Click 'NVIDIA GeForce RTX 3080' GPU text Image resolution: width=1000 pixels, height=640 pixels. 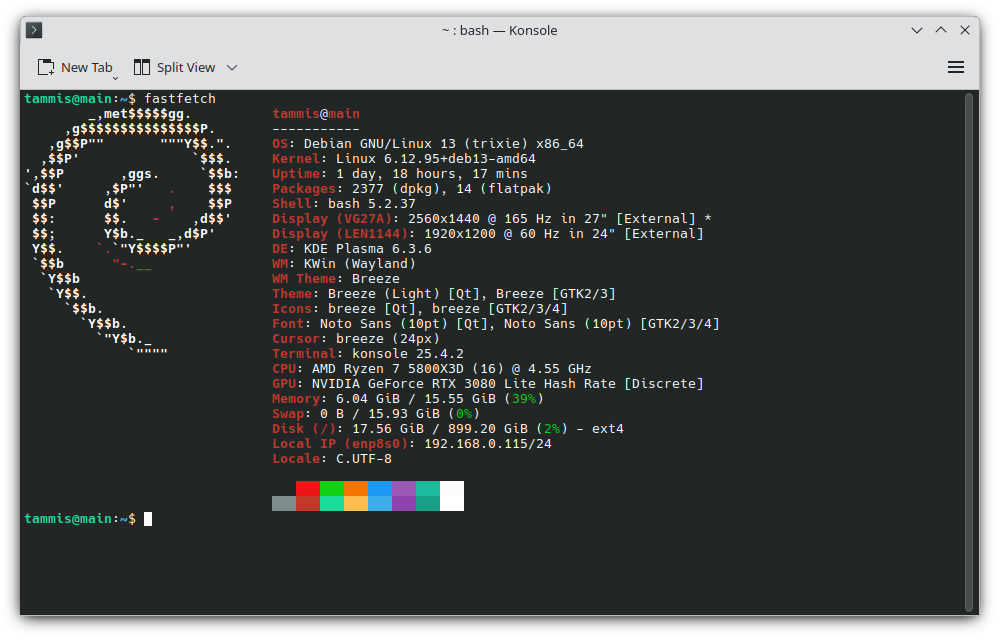click(404, 384)
